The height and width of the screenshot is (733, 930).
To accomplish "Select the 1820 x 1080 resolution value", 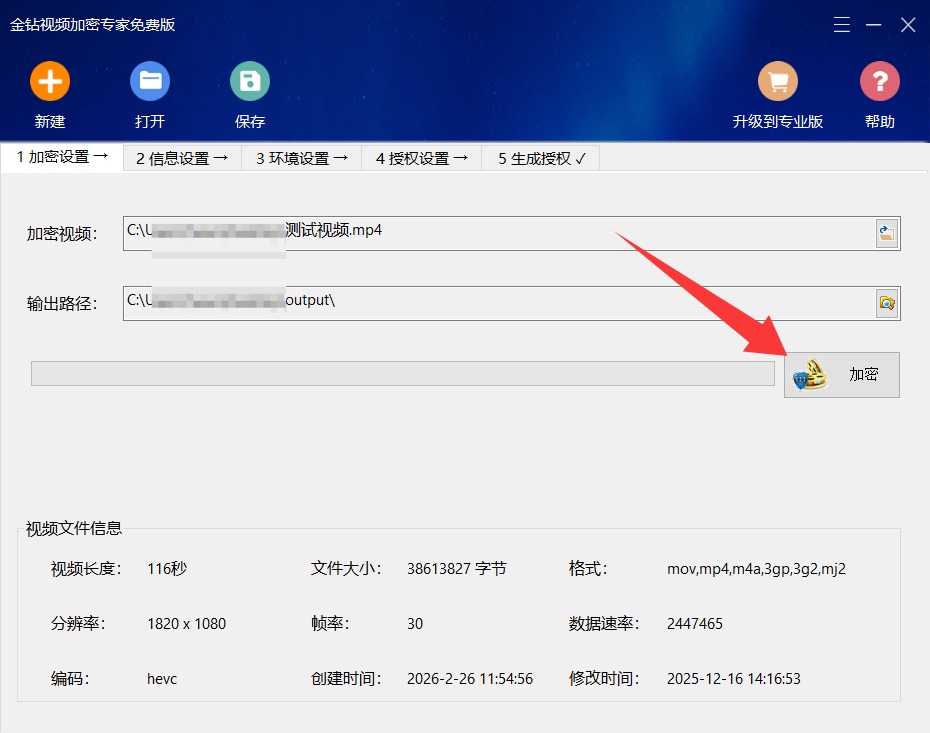I will (x=186, y=624).
